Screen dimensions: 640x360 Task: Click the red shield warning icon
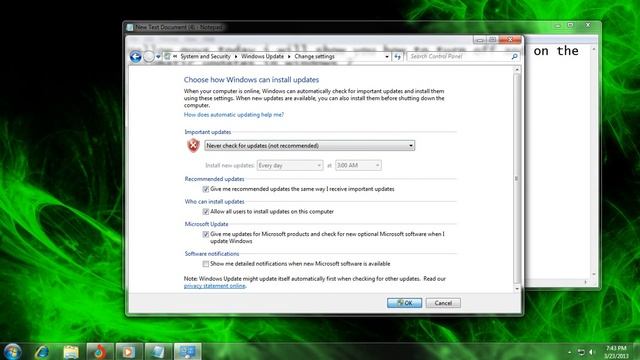click(x=193, y=145)
